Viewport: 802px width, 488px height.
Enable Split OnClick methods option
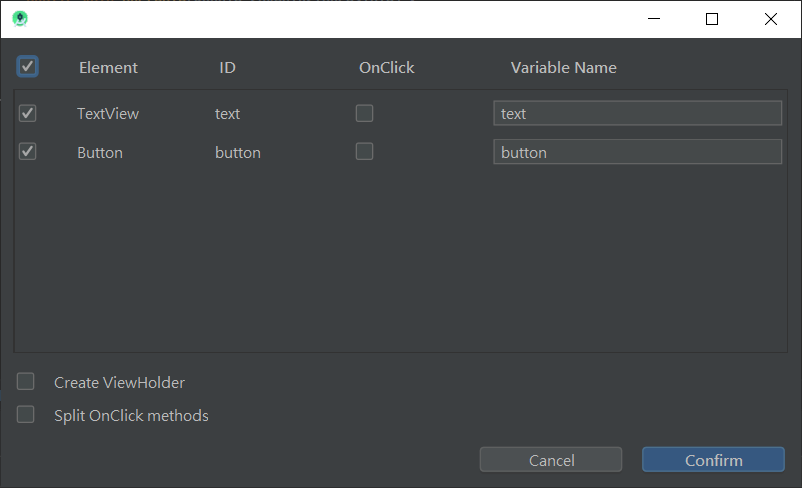26,415
